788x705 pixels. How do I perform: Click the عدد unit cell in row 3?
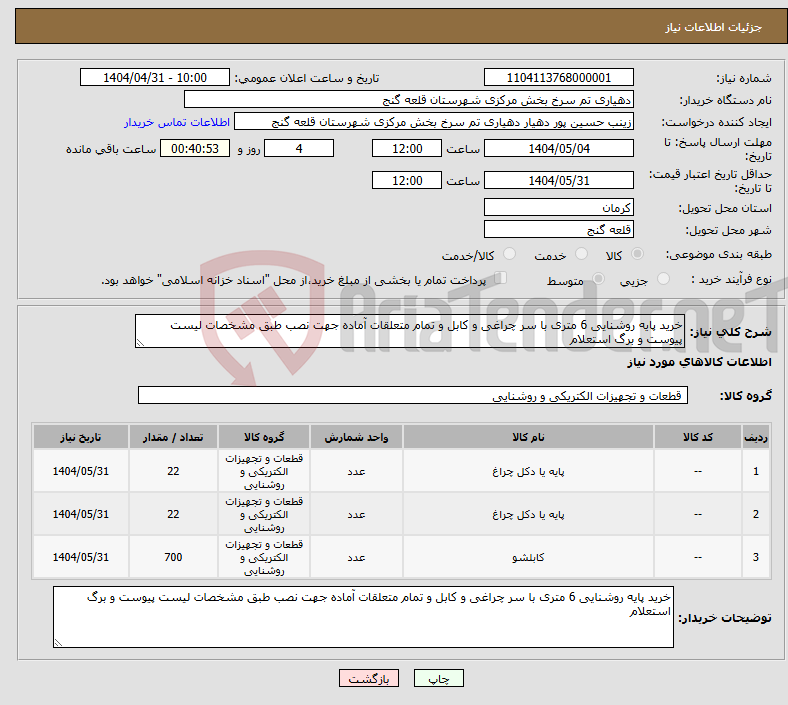pyautogui.click(x=356, y=557)
